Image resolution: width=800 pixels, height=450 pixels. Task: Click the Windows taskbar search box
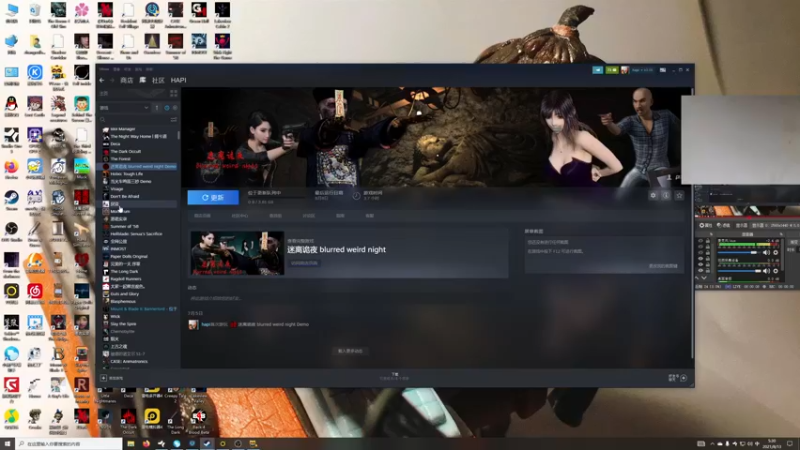click(69, 444)
